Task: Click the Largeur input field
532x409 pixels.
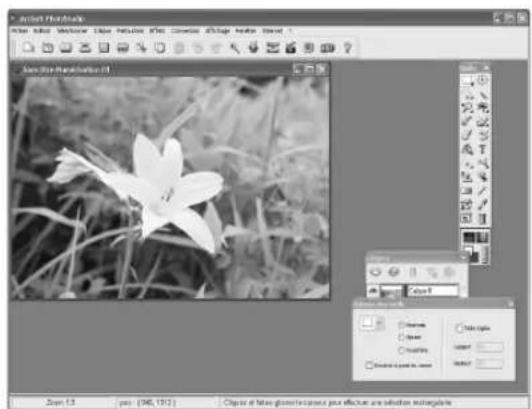Action: (x=489, y=347)
